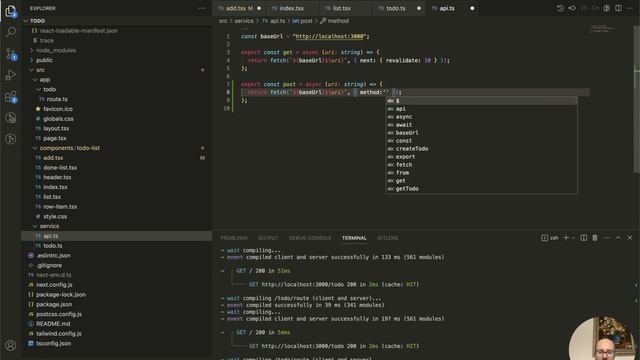Viewport: 640px width, 360px height.
Task: Click the editor minimap preview
Action: [602, 29]
